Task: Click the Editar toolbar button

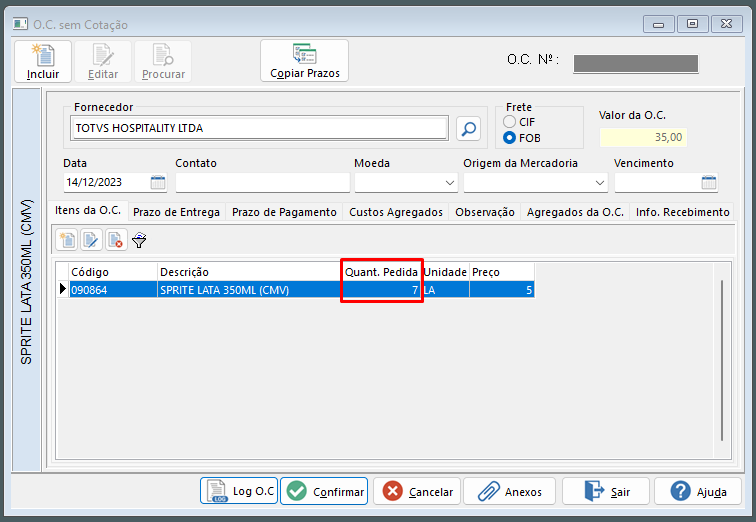Action: 103,61
